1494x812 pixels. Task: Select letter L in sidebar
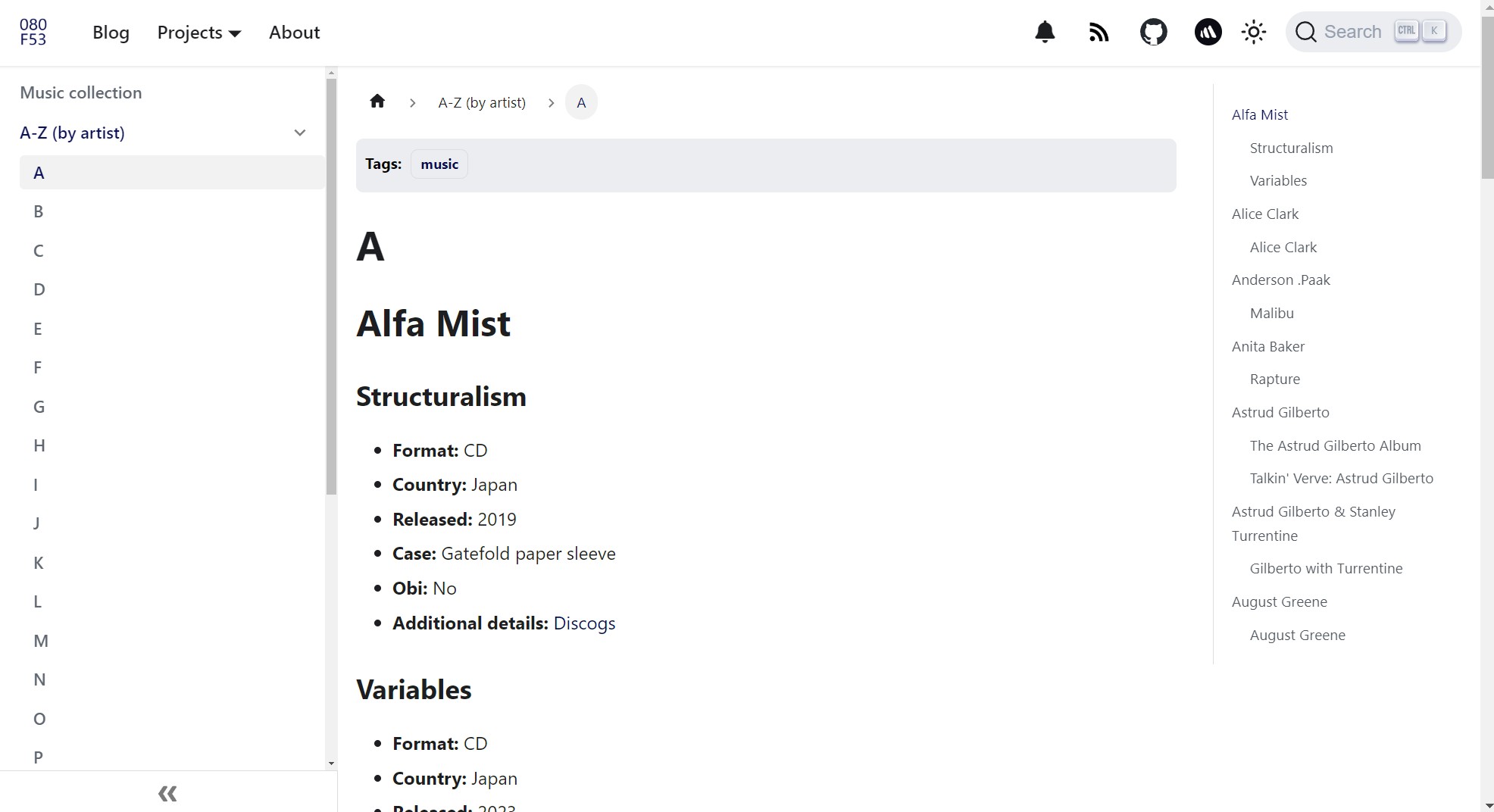click(172, 601)
